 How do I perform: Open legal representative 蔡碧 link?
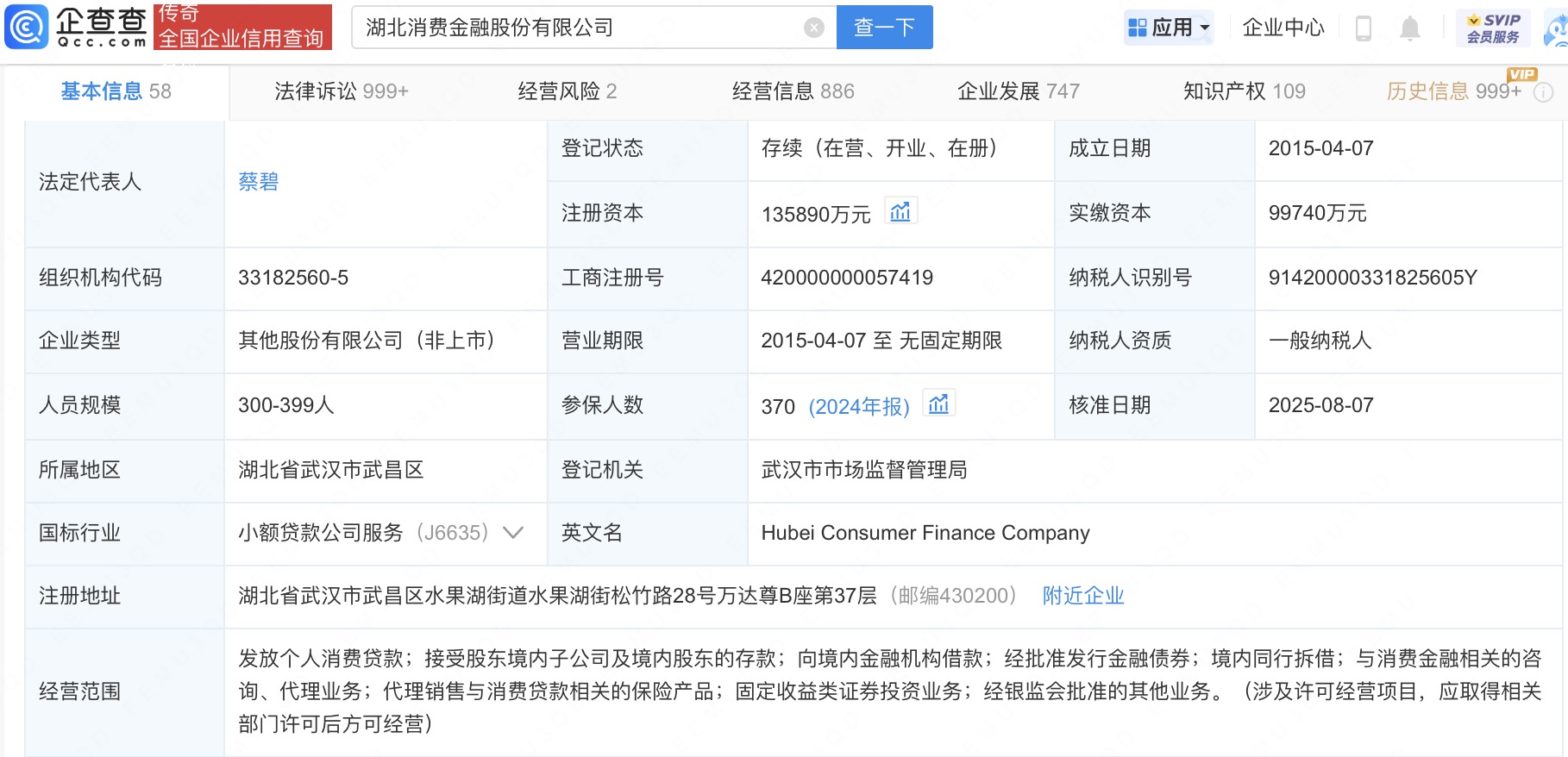[x=258, y=182]
